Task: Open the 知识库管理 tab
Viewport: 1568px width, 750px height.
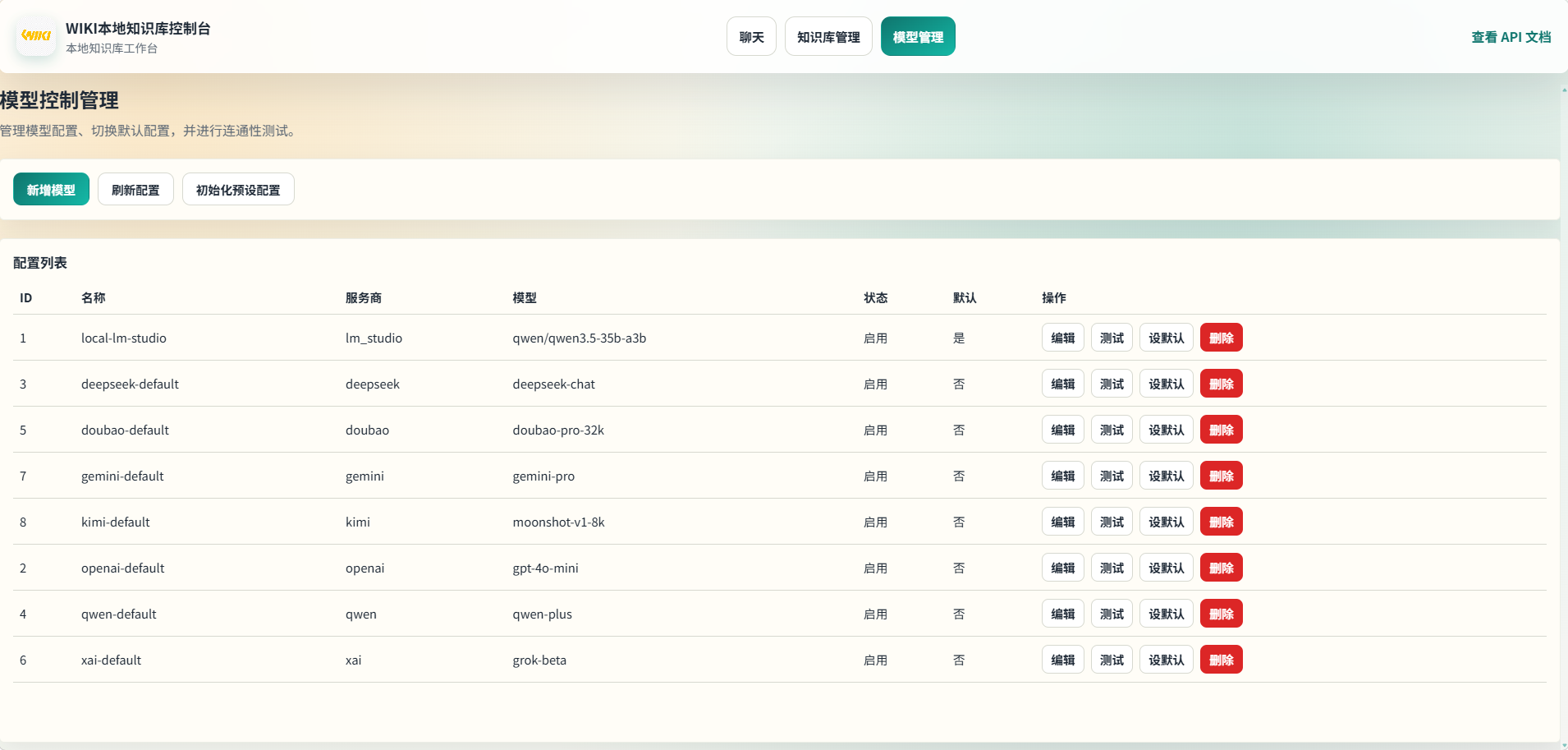Action: tap(828, 37)
